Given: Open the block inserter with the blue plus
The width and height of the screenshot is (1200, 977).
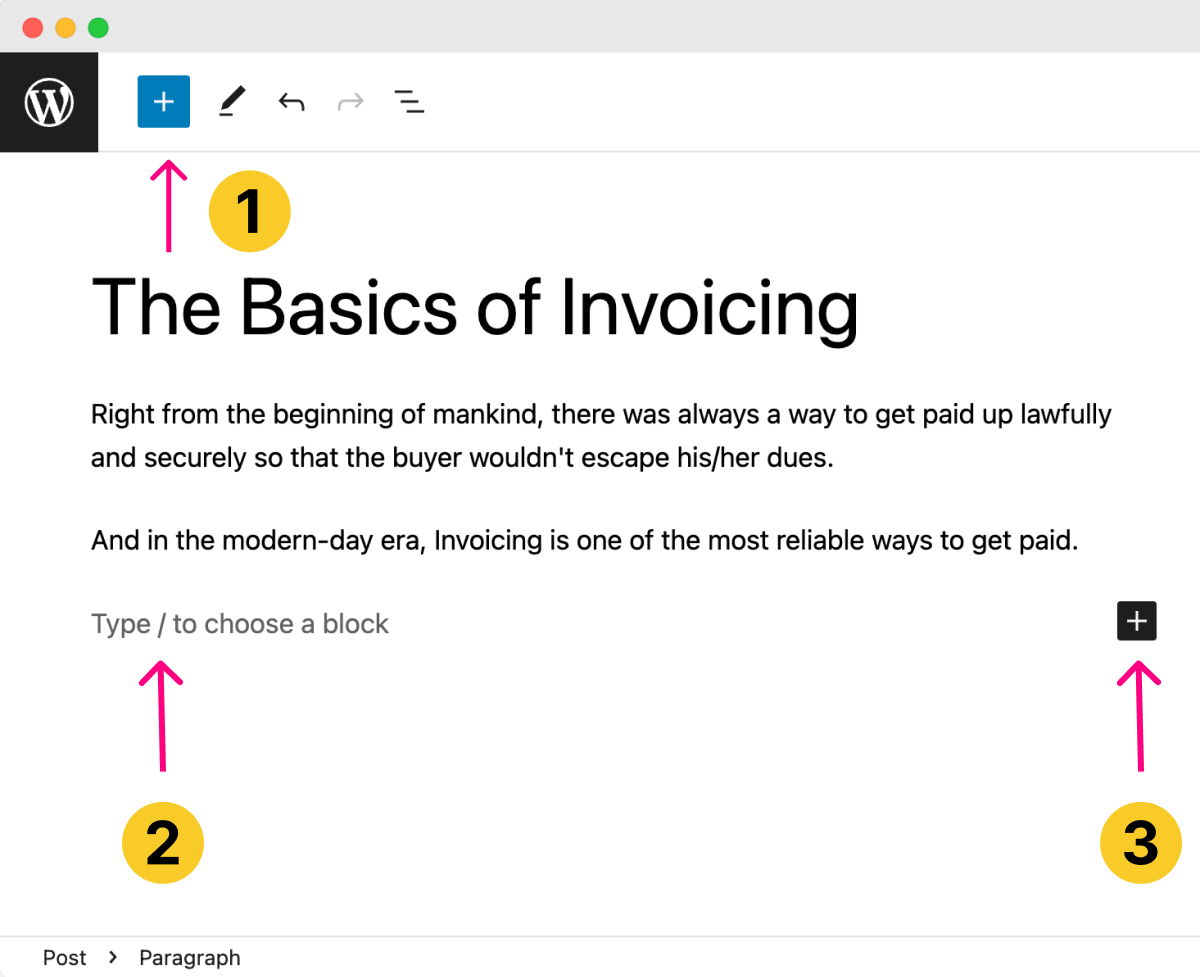Looking at the screenshot, I should tap(163, 101).
